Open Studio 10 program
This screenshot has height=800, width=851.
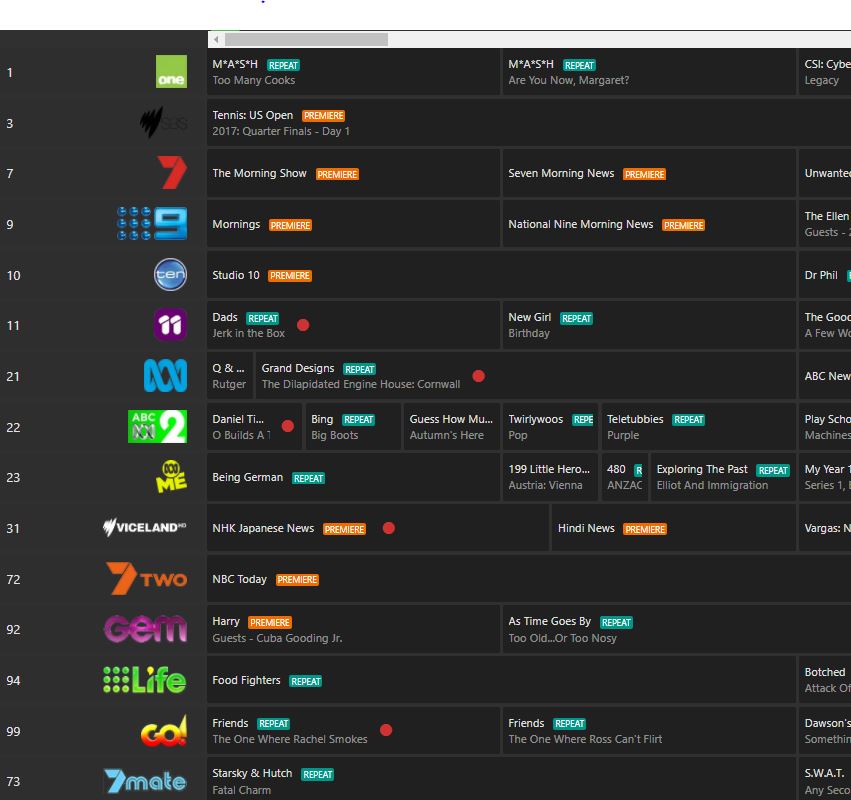point(501,275)
